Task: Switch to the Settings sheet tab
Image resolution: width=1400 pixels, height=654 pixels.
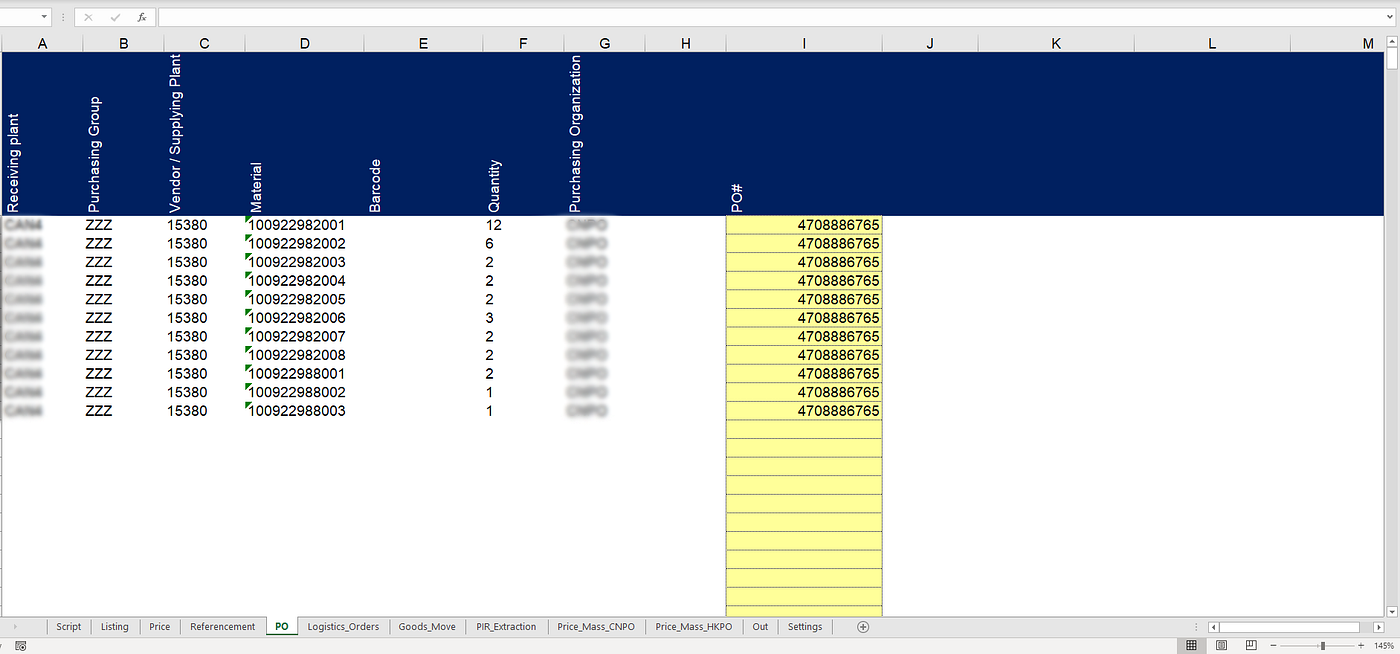Action: (804, 626)
